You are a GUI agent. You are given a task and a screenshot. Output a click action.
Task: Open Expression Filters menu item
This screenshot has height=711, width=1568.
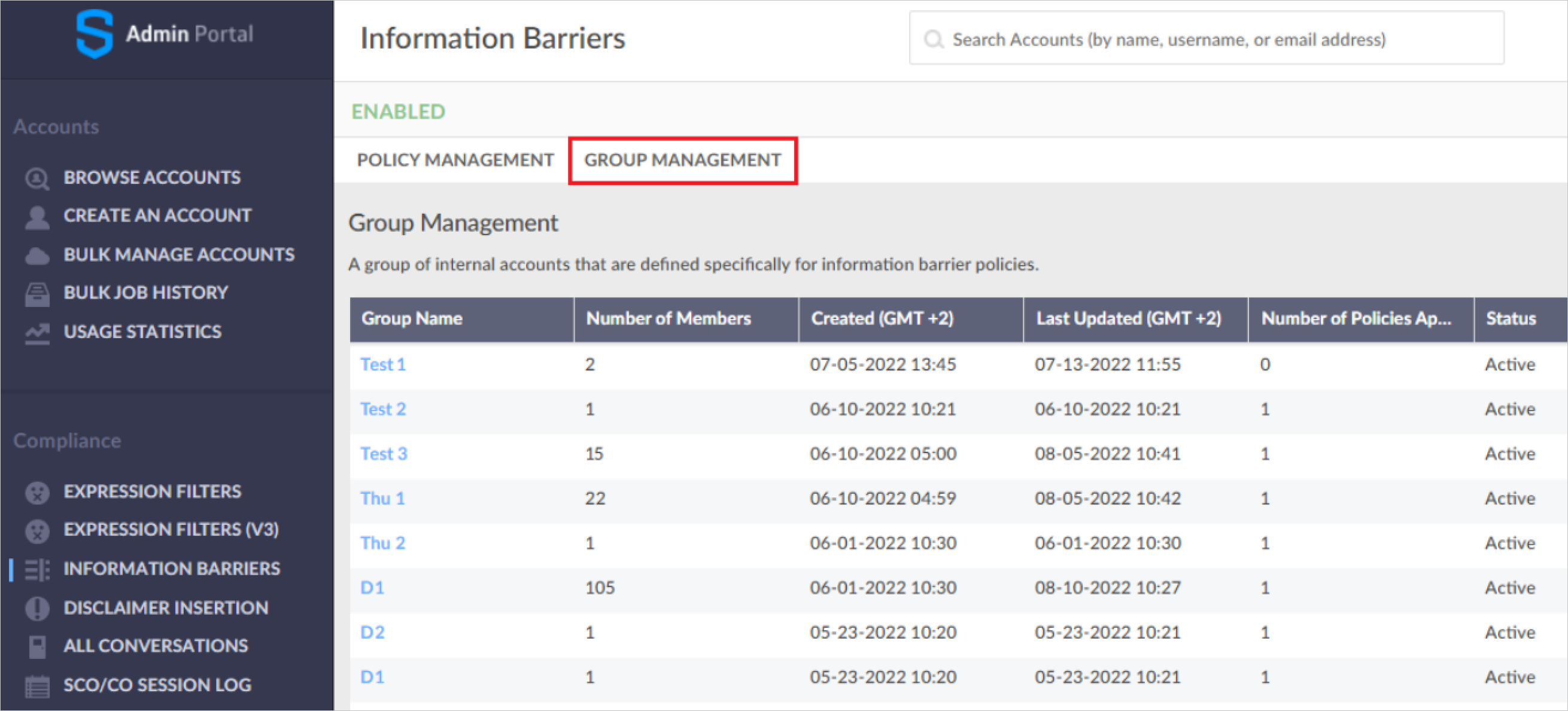(x=152, y=491)
